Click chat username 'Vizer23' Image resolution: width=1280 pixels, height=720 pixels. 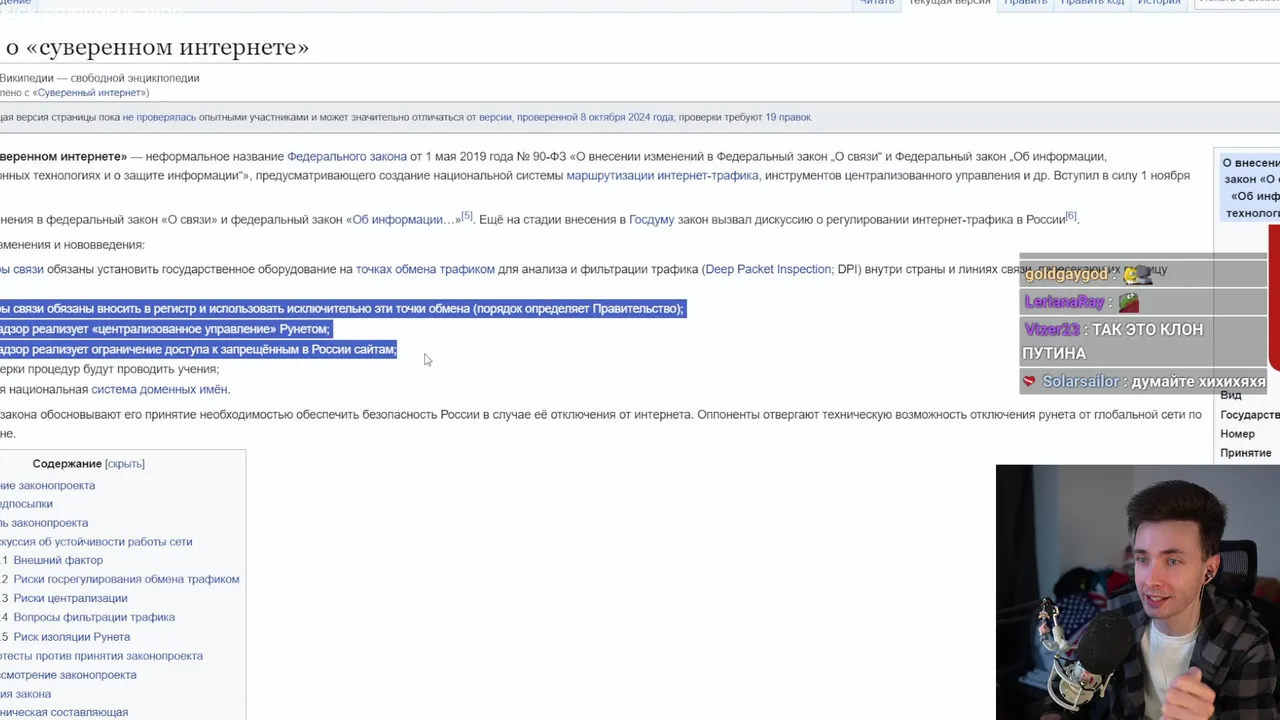click(1051, 329)
